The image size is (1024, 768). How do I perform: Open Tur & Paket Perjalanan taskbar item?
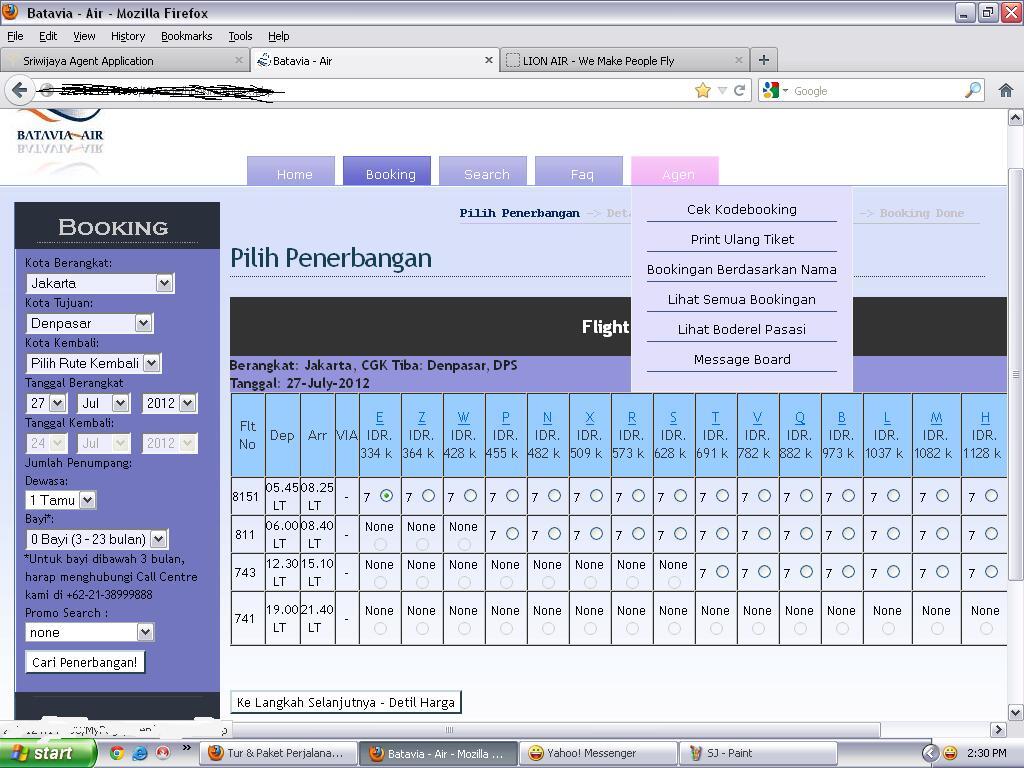coord(278,754)
